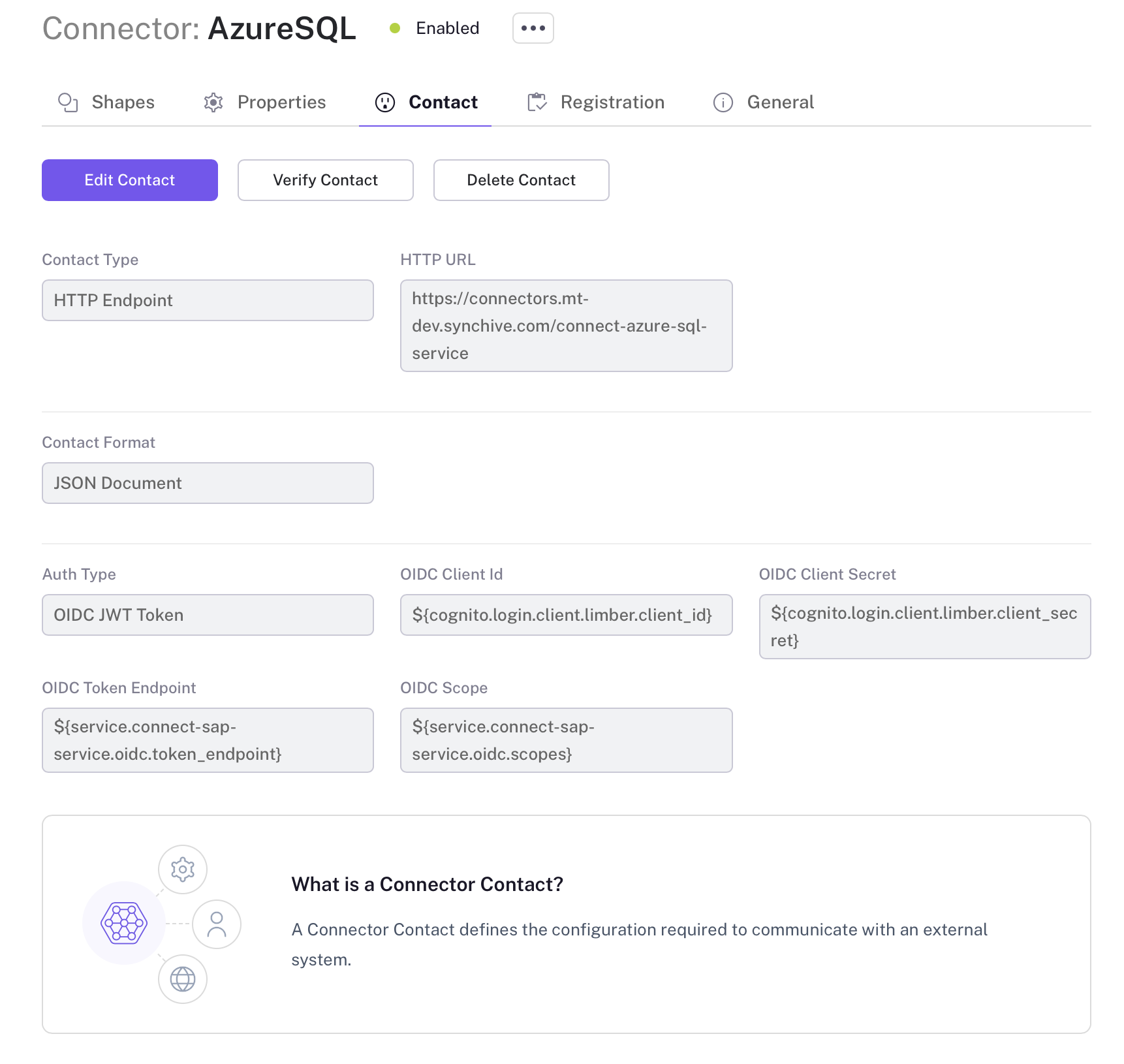
Task: Click the Contact Format label
Action: (x=99, y=443)
